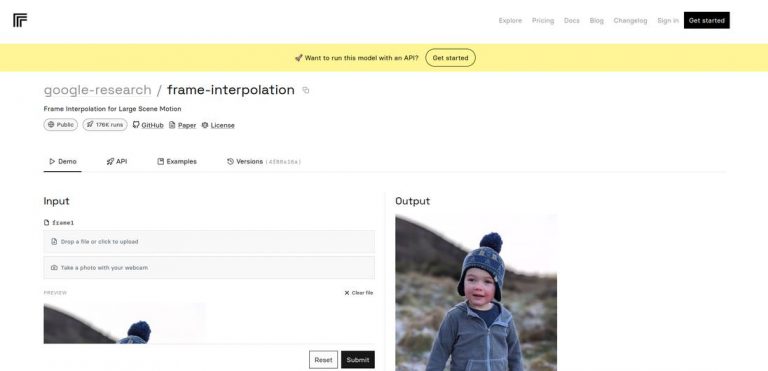Click the Reset button
Image resolution: width=768 pixels, height=371 pixels.
(x=323, y=360)
